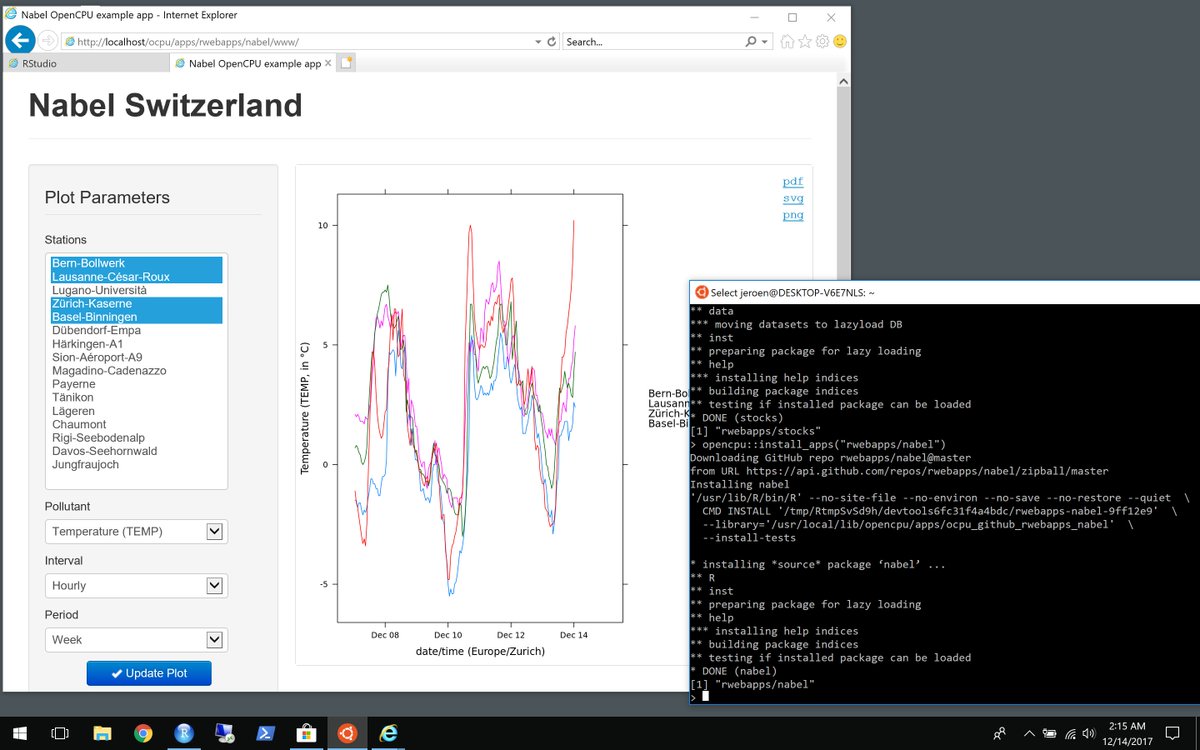Open the volume speaker tray icon
Screen dimensions: 1200x750
pyautogui.click(x=1088, y=733)
